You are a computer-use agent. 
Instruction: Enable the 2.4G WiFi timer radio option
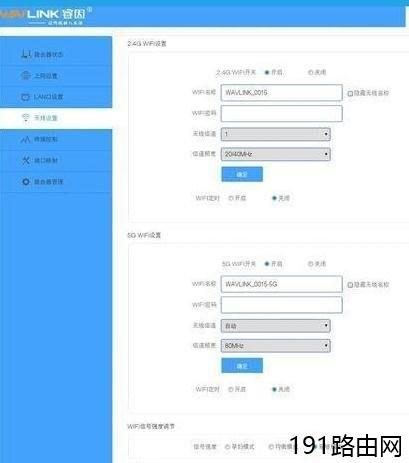[231, 198]
